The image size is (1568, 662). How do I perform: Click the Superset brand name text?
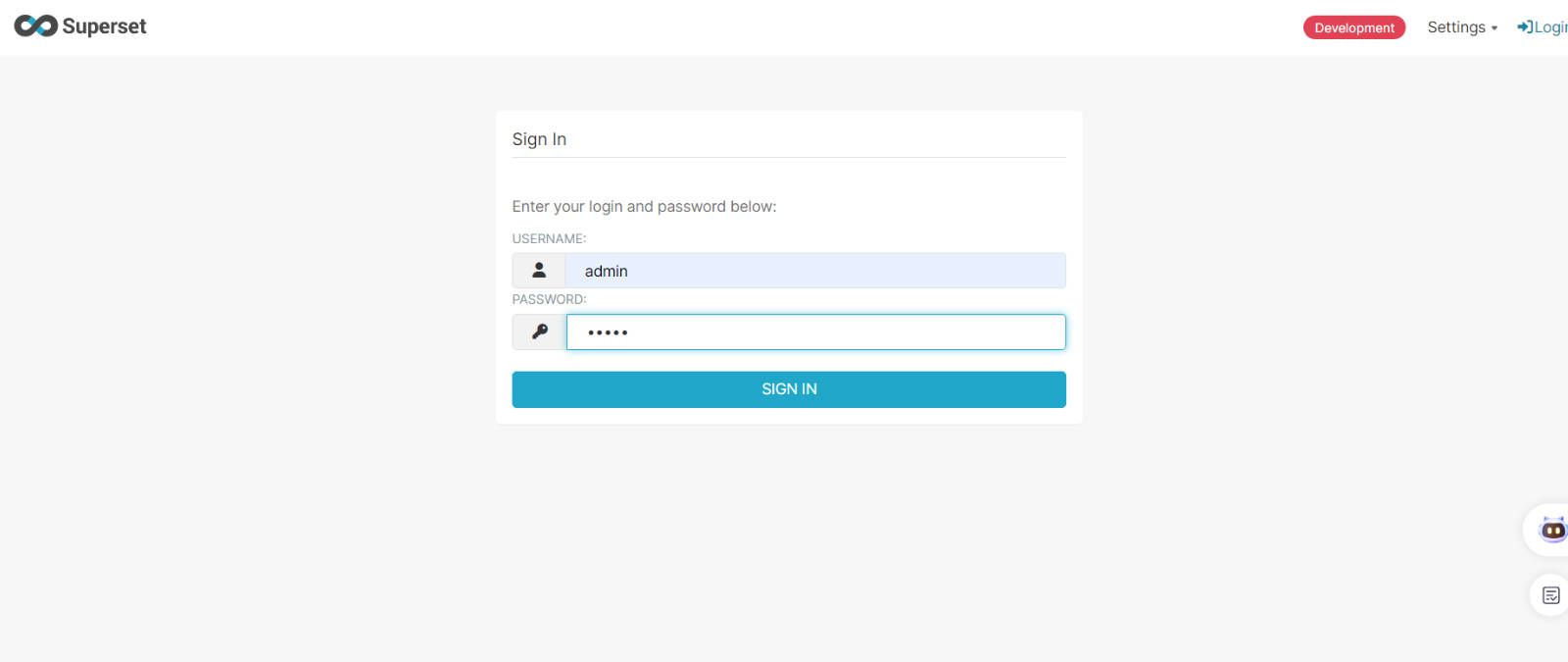point(104,26)
